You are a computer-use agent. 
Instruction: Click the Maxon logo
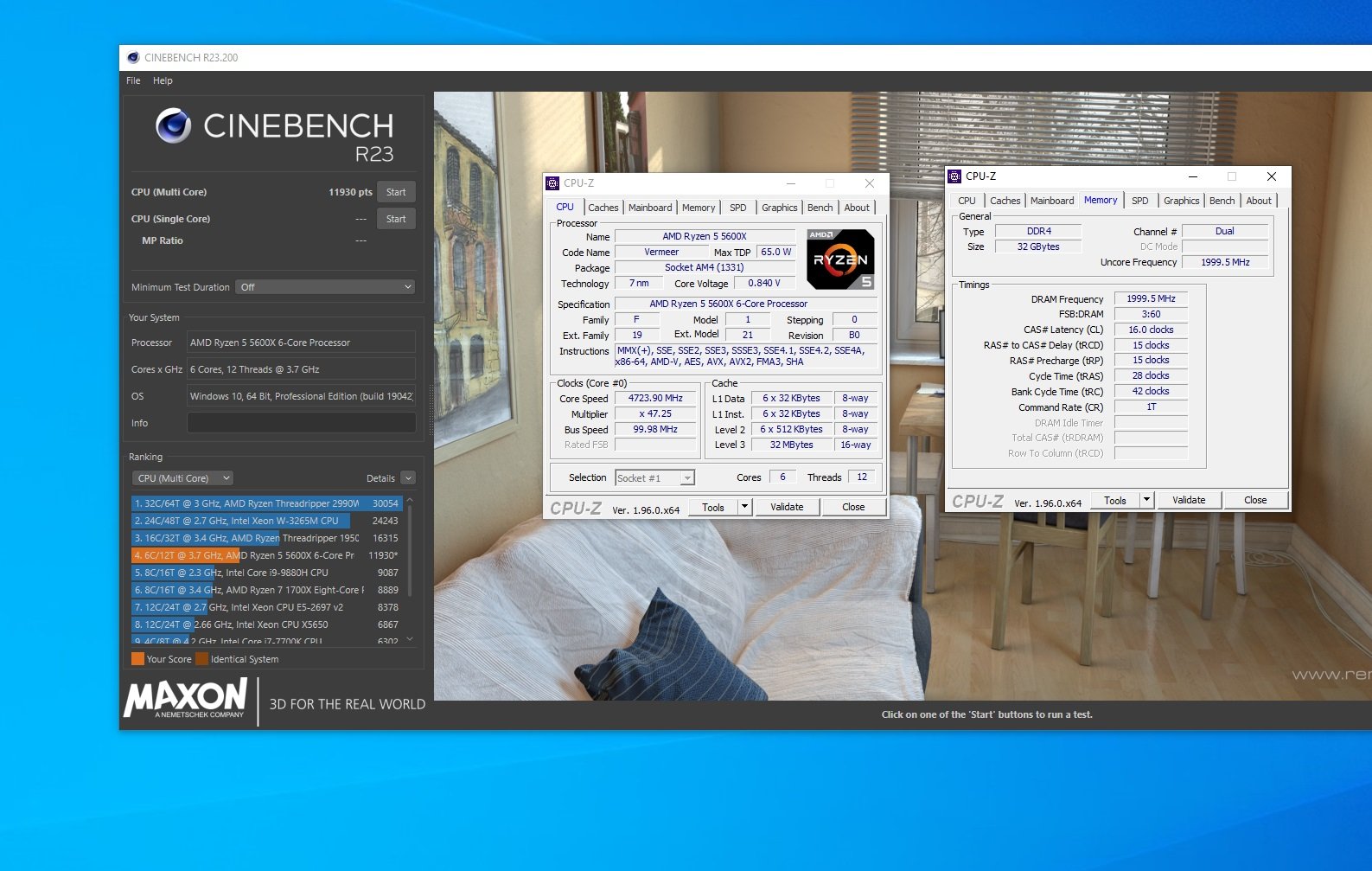pos(186,698)
